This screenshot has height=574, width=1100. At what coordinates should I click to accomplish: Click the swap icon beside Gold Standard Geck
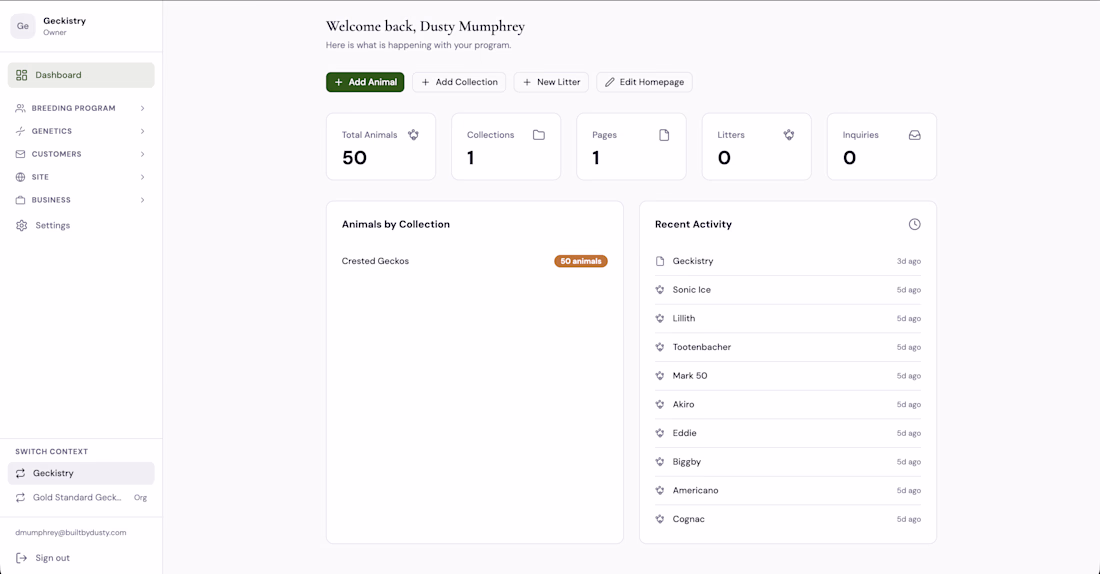click(20, 498)
